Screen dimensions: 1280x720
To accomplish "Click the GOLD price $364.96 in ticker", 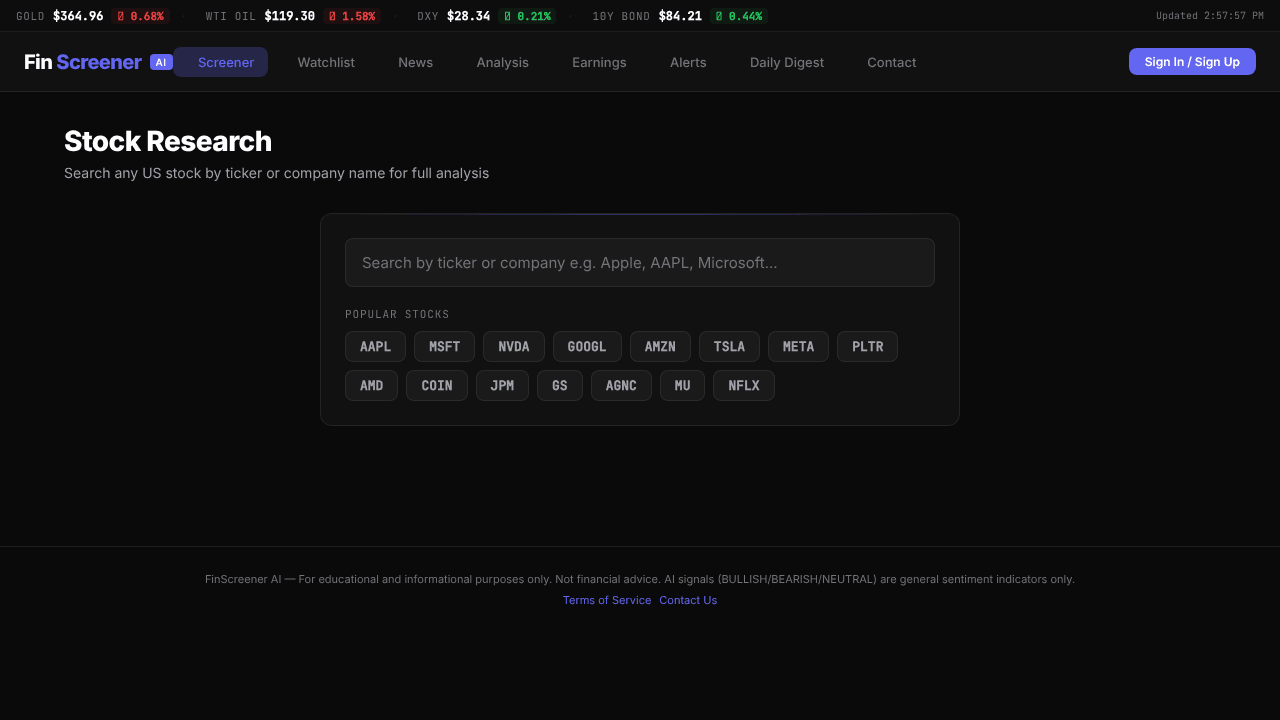I will (78, 16).
